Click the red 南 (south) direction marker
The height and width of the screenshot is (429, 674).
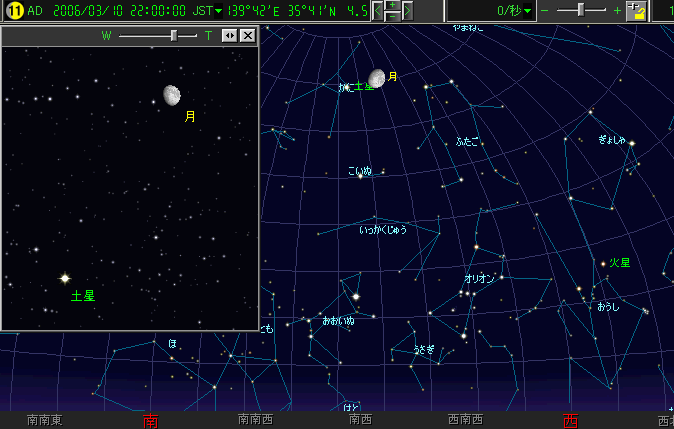click(151, 421)
